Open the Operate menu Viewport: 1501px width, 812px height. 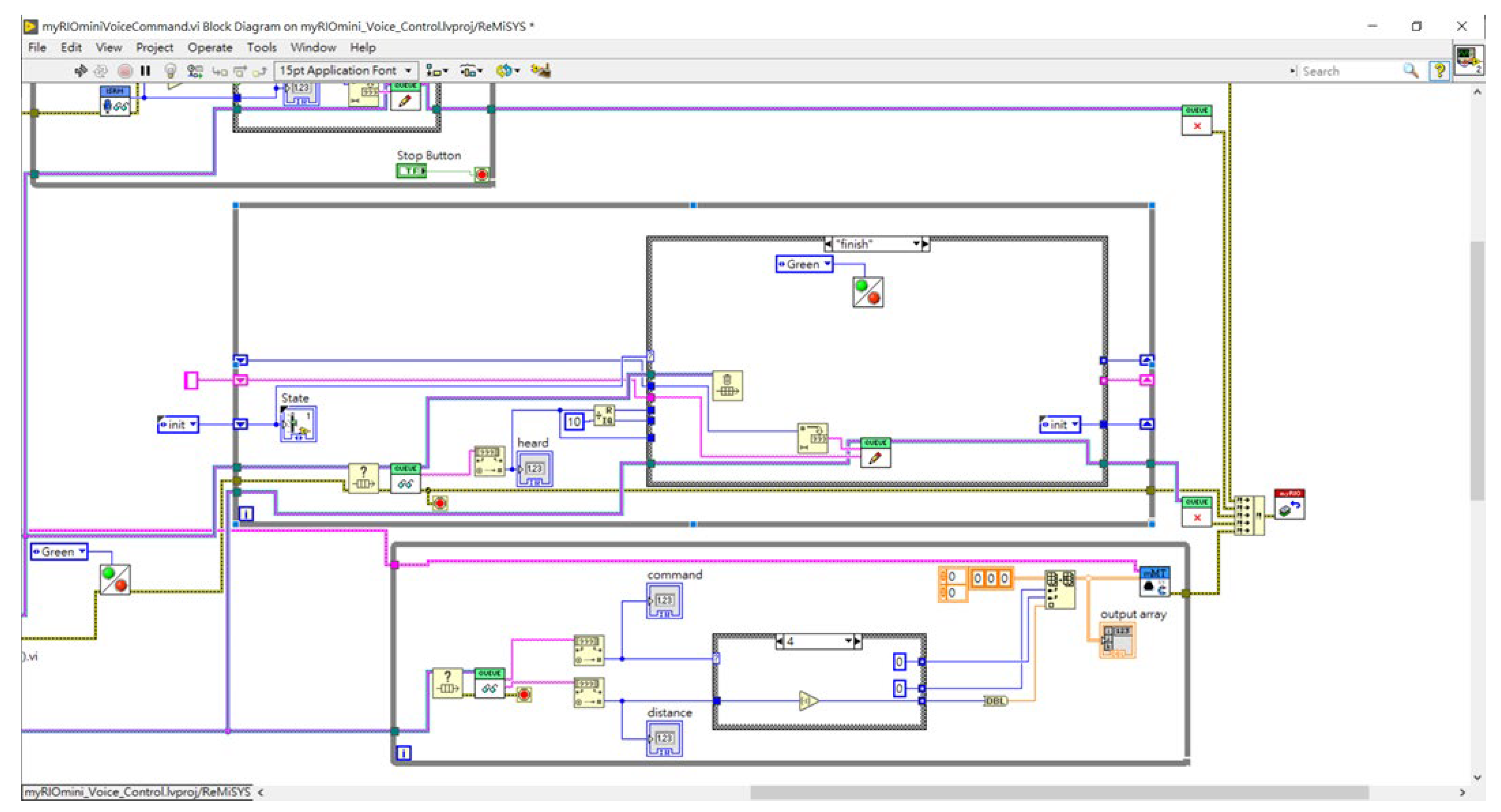210,48
